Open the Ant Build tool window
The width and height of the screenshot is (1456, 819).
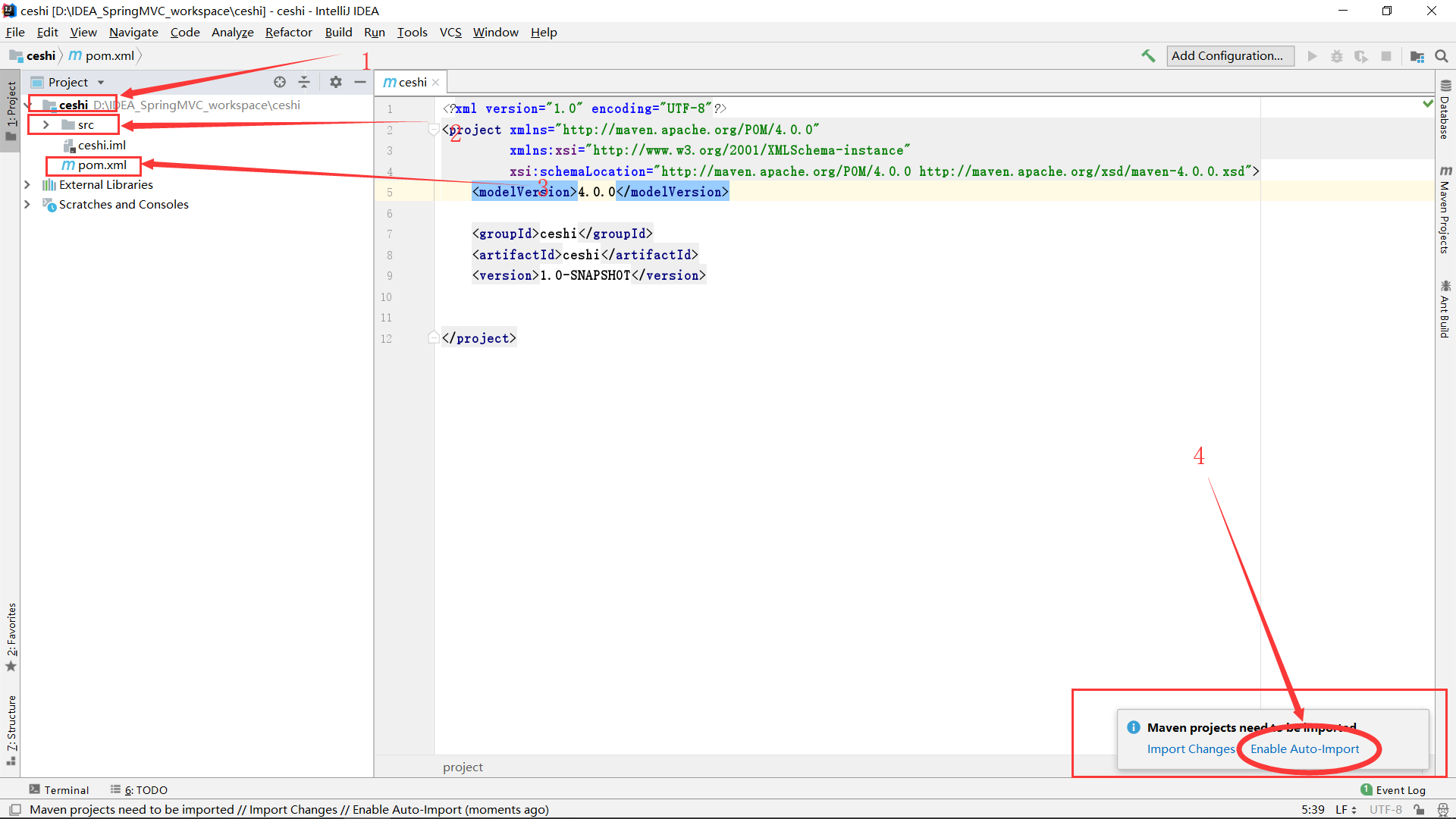pos(1445,309)
